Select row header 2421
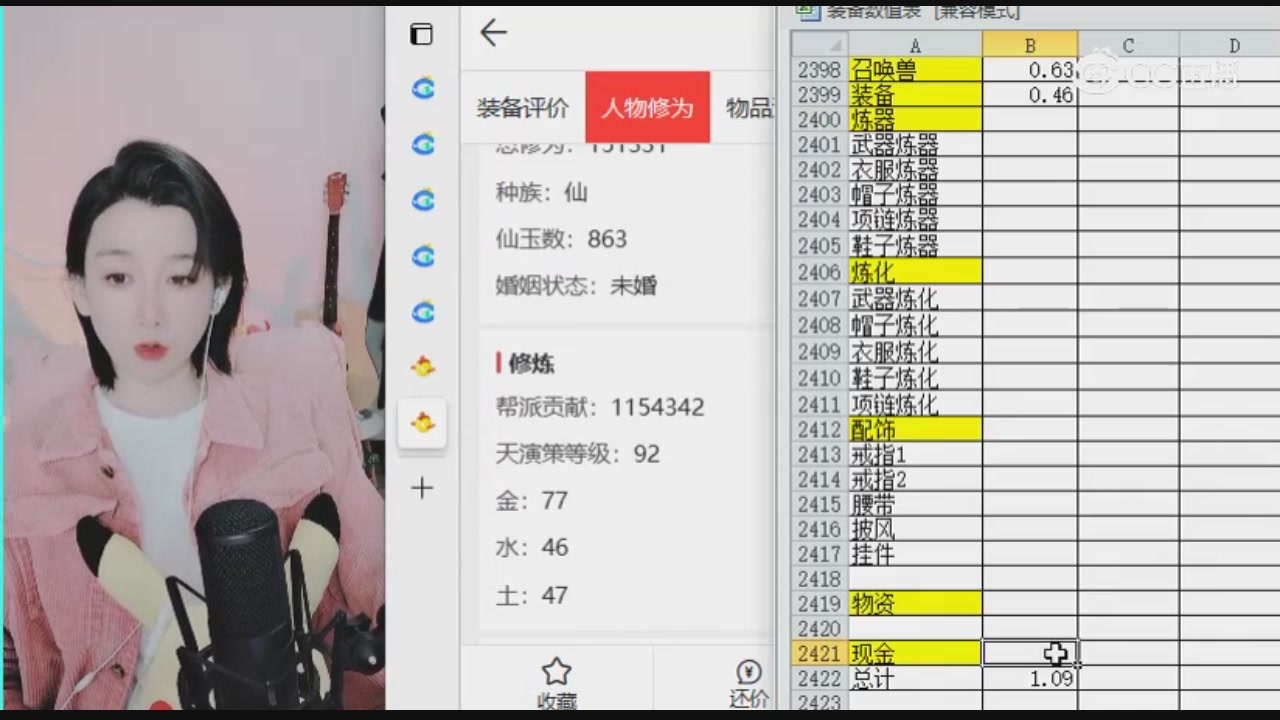 [820, 654]
